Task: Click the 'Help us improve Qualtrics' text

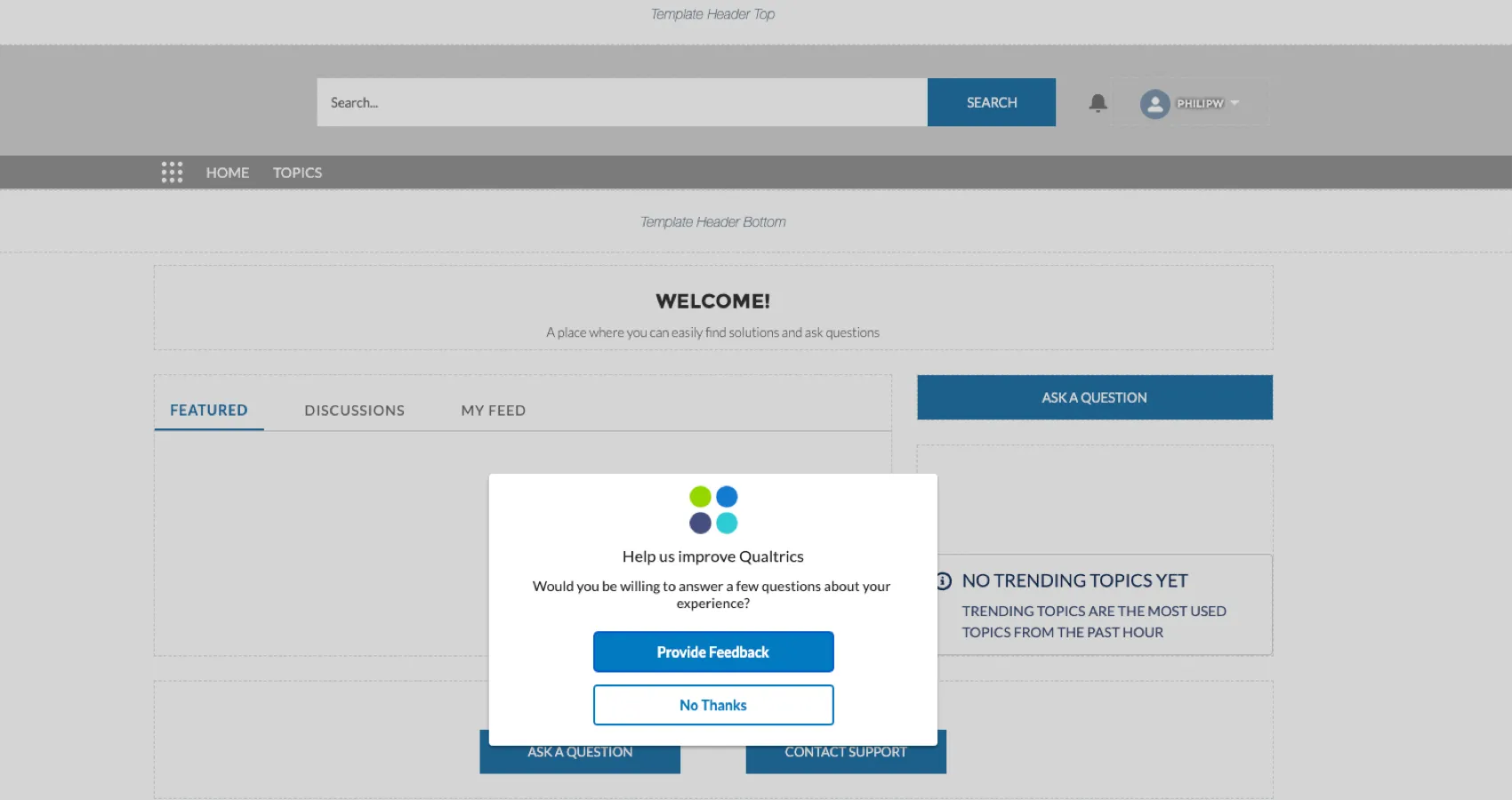Action: [713, 556]
